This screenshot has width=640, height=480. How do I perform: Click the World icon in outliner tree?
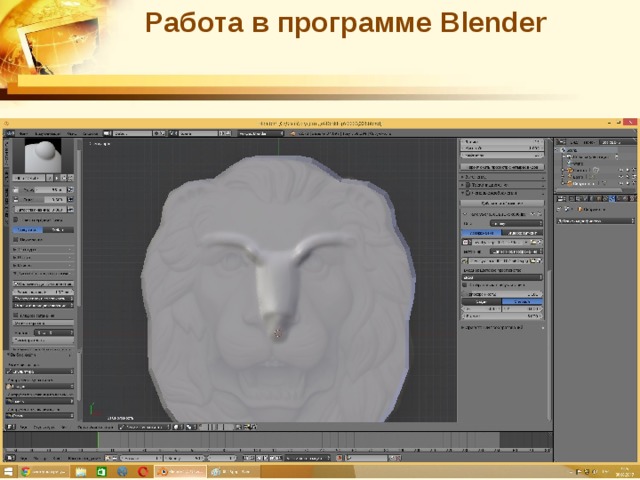pos(569,163)
